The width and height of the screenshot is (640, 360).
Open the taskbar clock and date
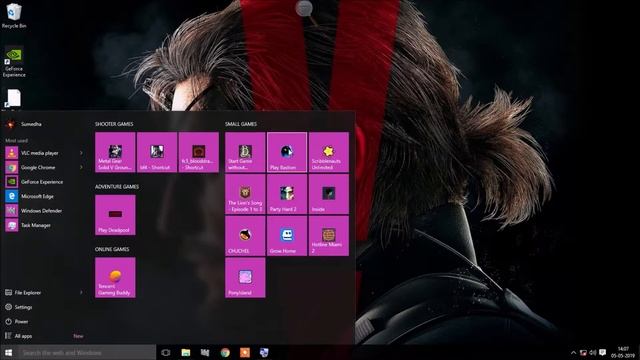(623, 353)
